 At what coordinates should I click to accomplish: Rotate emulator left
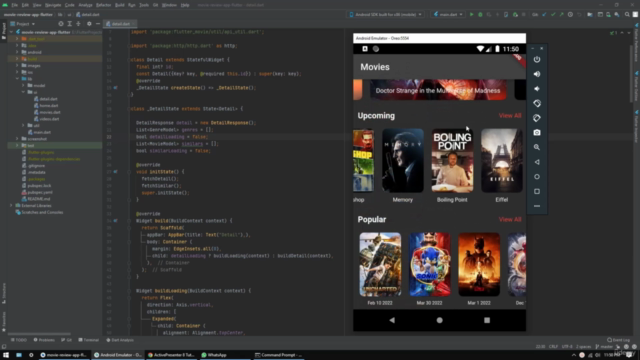(x=537, y=103)
